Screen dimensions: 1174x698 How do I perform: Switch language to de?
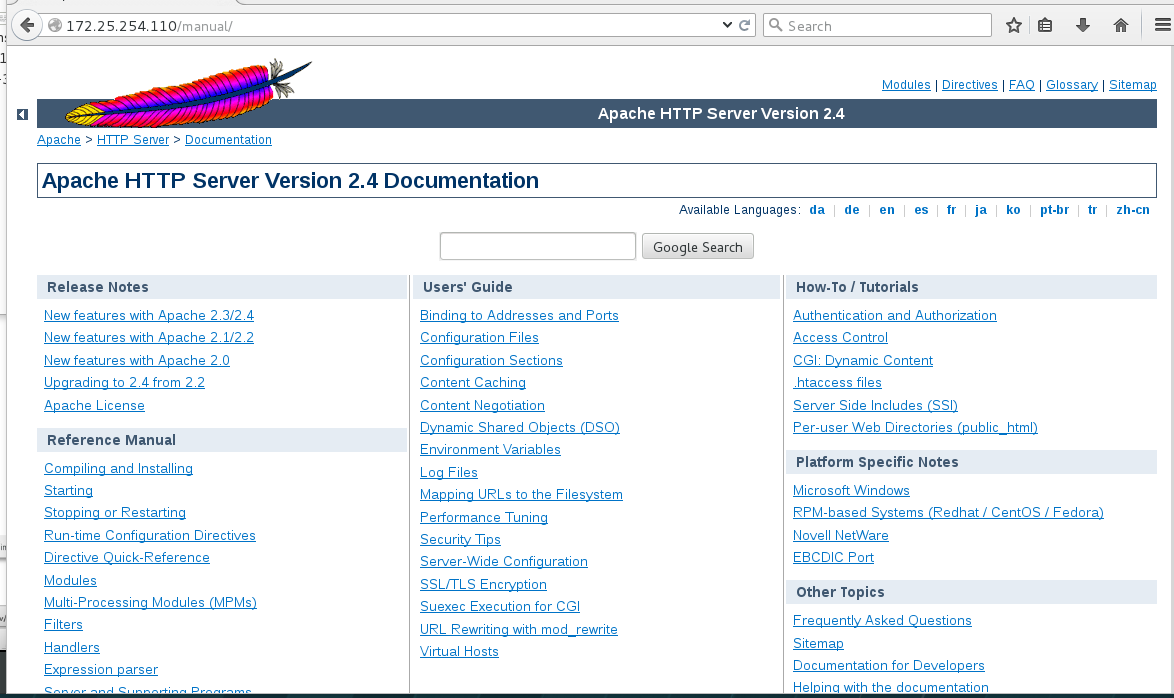[851, 210]
